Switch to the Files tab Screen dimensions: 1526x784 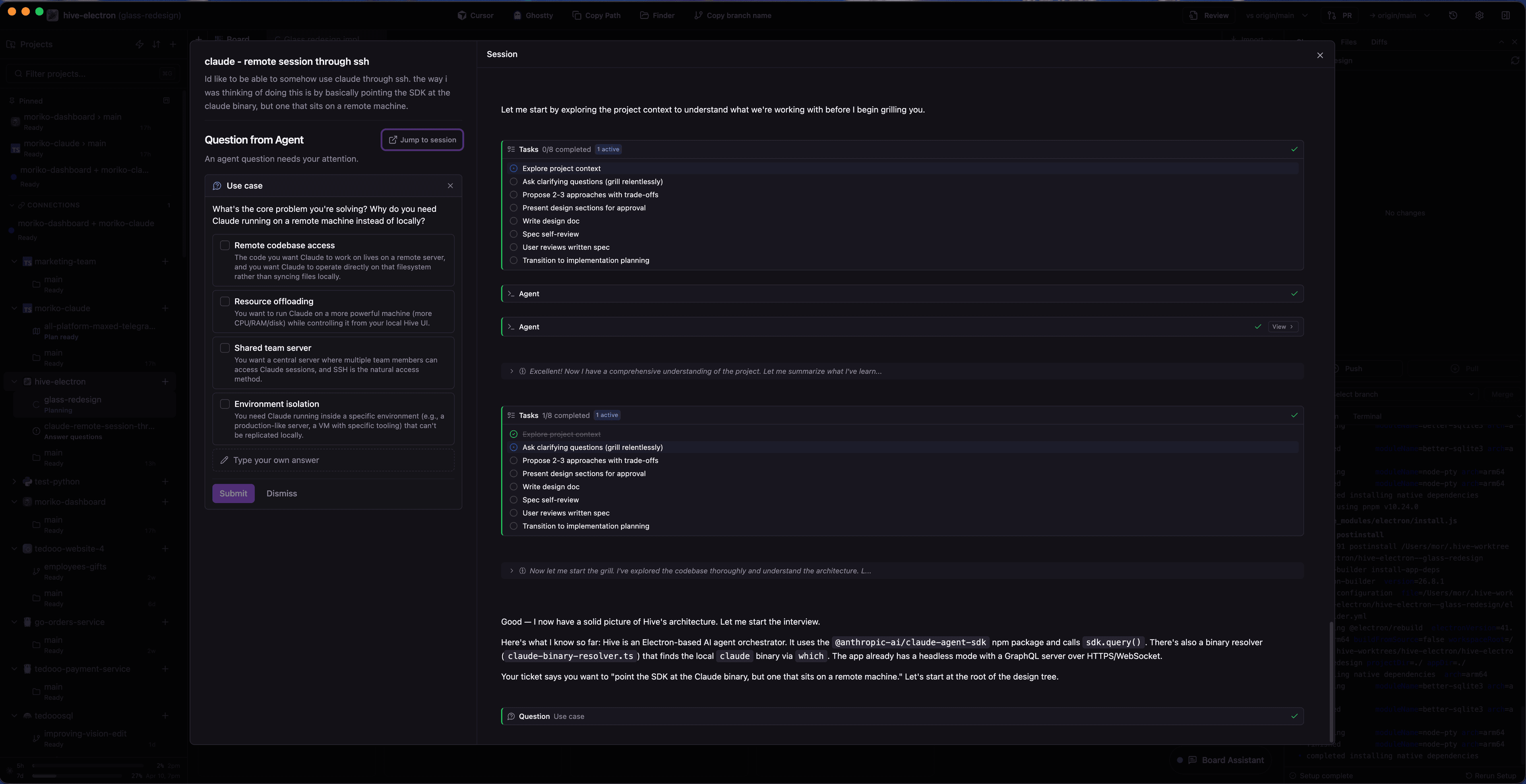coord(1348,42)
